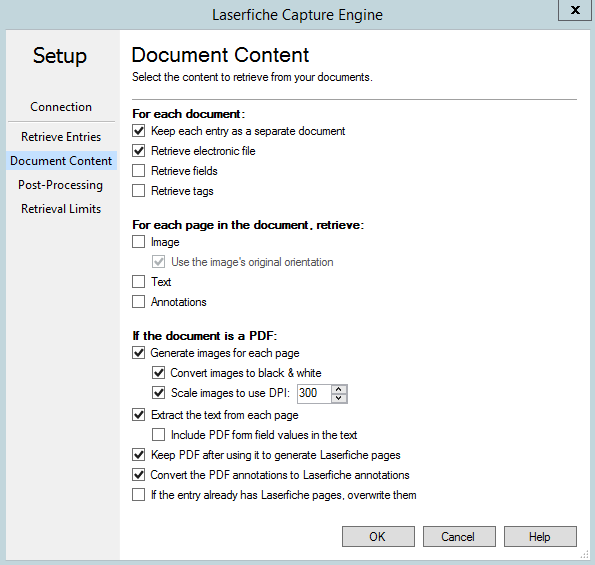This screenshot has width=595, height=565.
Task: Click into the DPI value field
Action: coord(314,393)
